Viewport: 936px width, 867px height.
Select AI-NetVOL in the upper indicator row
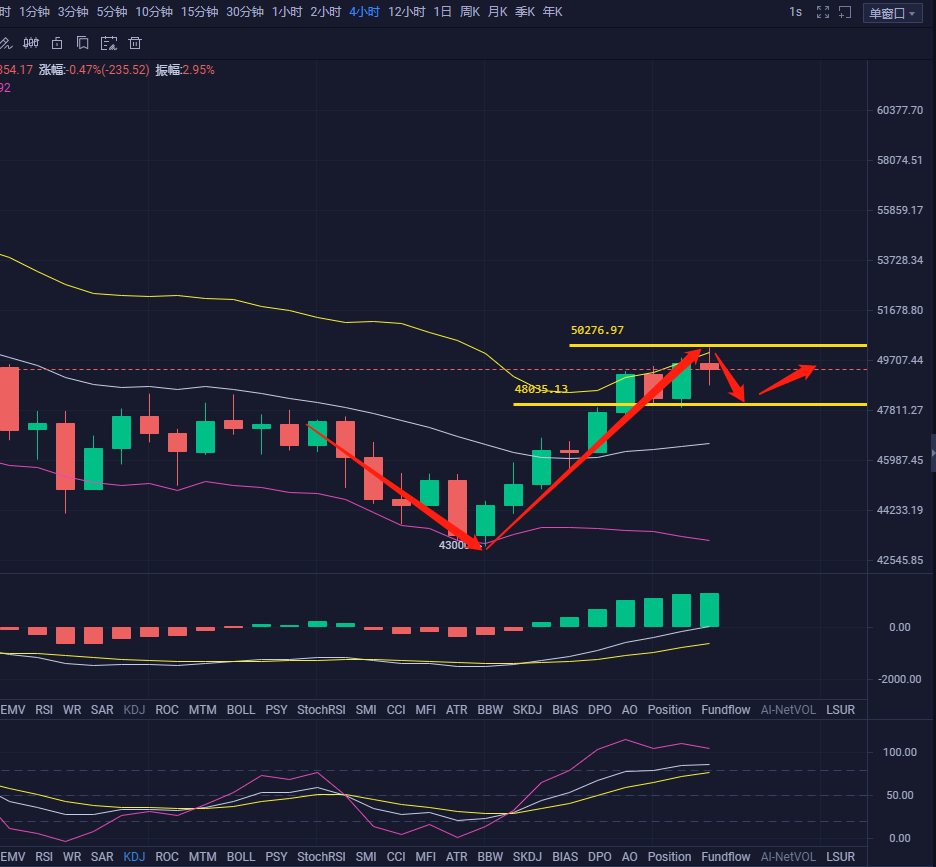coord(788,710)
